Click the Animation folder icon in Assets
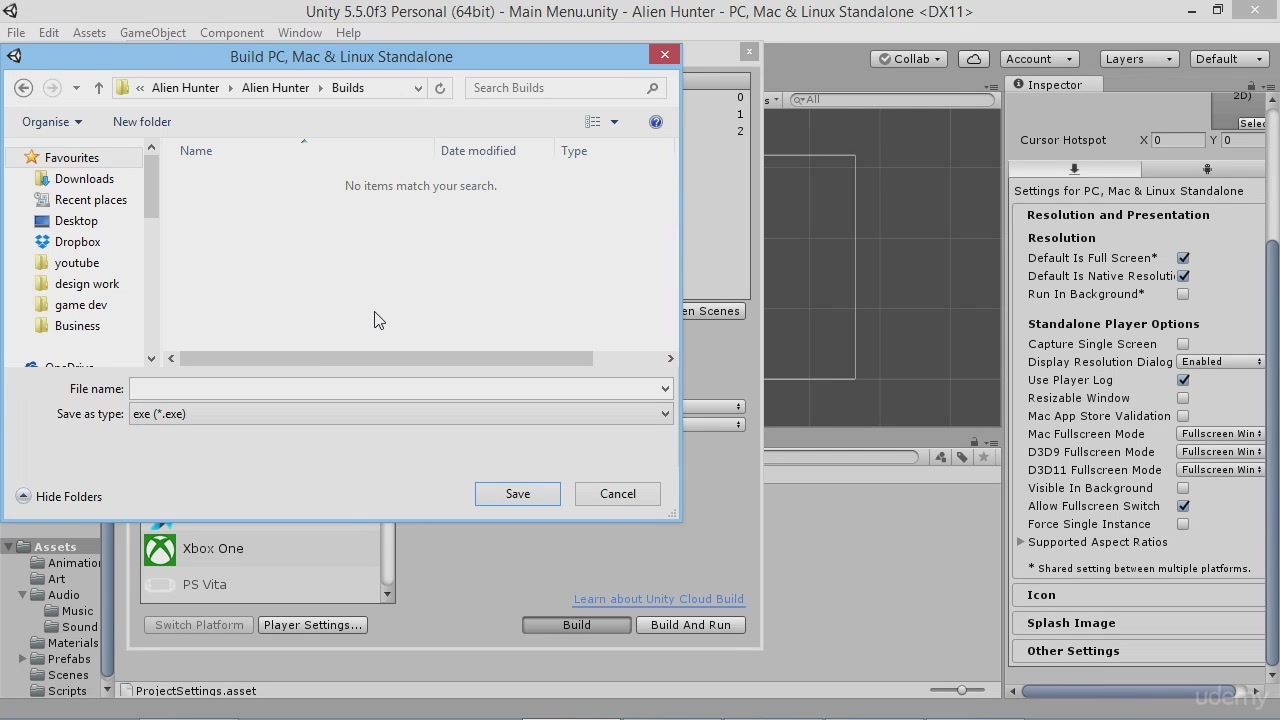This screenshot has height=720, width=1280. pos(38,563)
